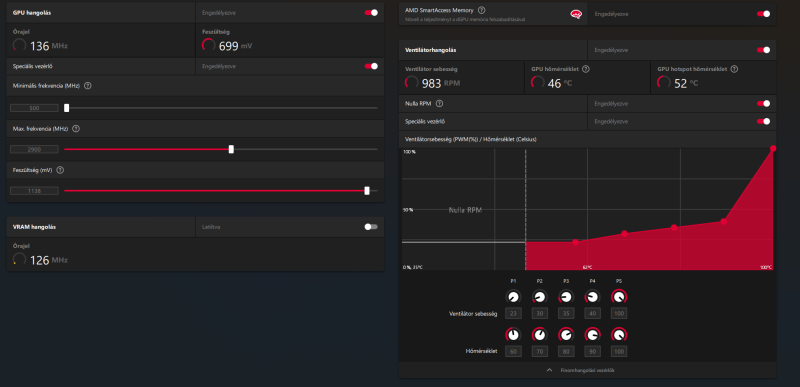The height and width of the screenshot is (387, 800).
Task: Click the red brain SmartAccess Memory icon
Action: click(x=576, y=14)
